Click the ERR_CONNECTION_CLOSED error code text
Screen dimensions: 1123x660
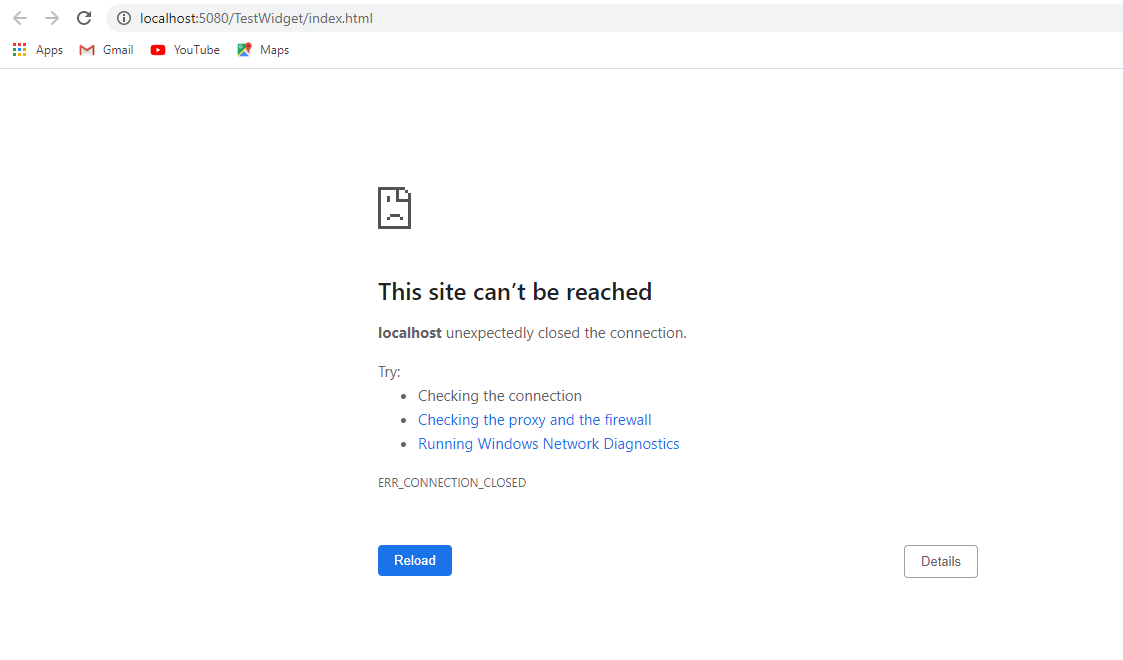tap(452, 482)
